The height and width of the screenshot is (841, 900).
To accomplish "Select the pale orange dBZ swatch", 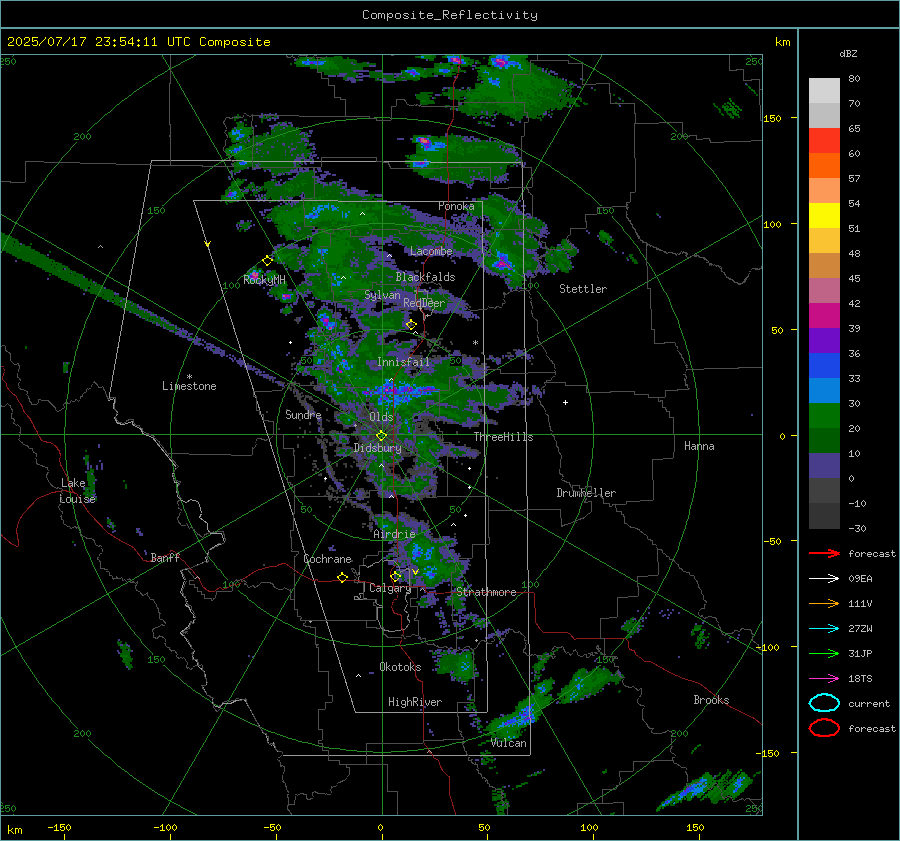I will (x=824, y=191).
